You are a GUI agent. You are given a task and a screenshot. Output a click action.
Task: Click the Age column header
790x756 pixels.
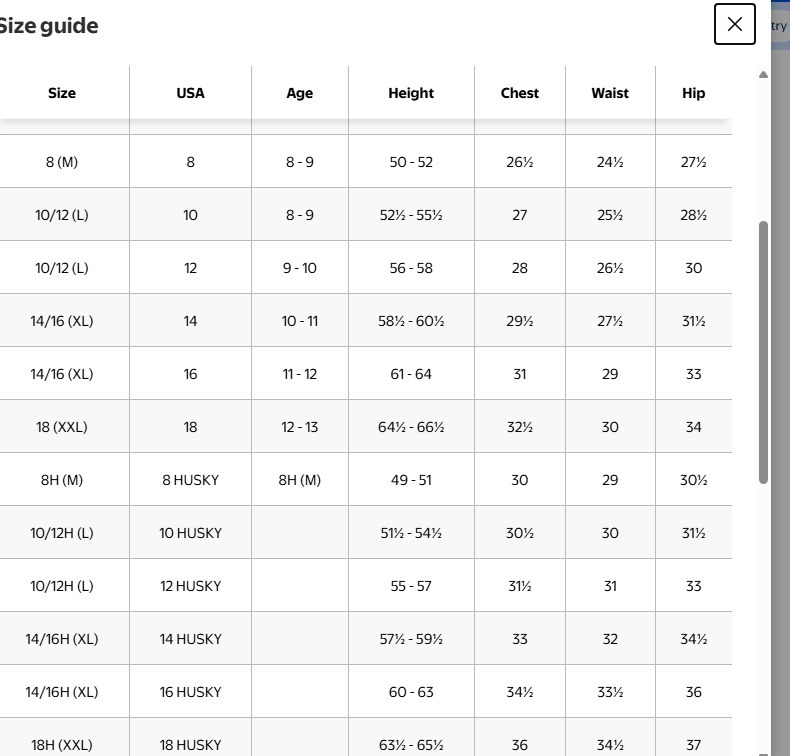pos(299,93)
